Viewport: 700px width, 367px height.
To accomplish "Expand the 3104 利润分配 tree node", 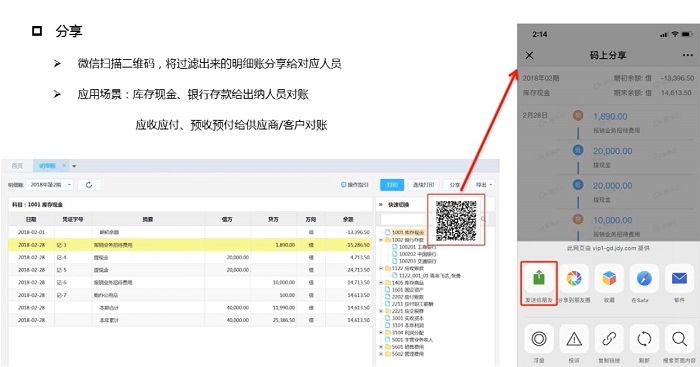I will tap(381, 333).
